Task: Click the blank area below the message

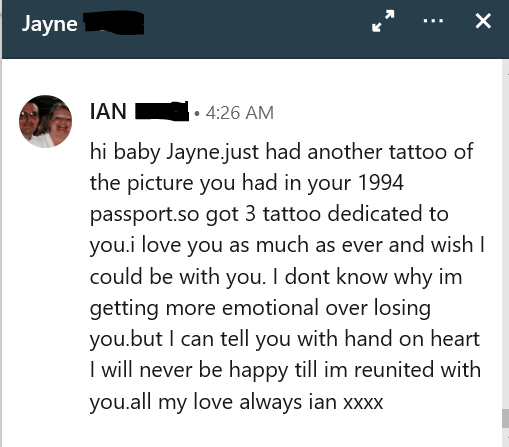Action: 252,432
